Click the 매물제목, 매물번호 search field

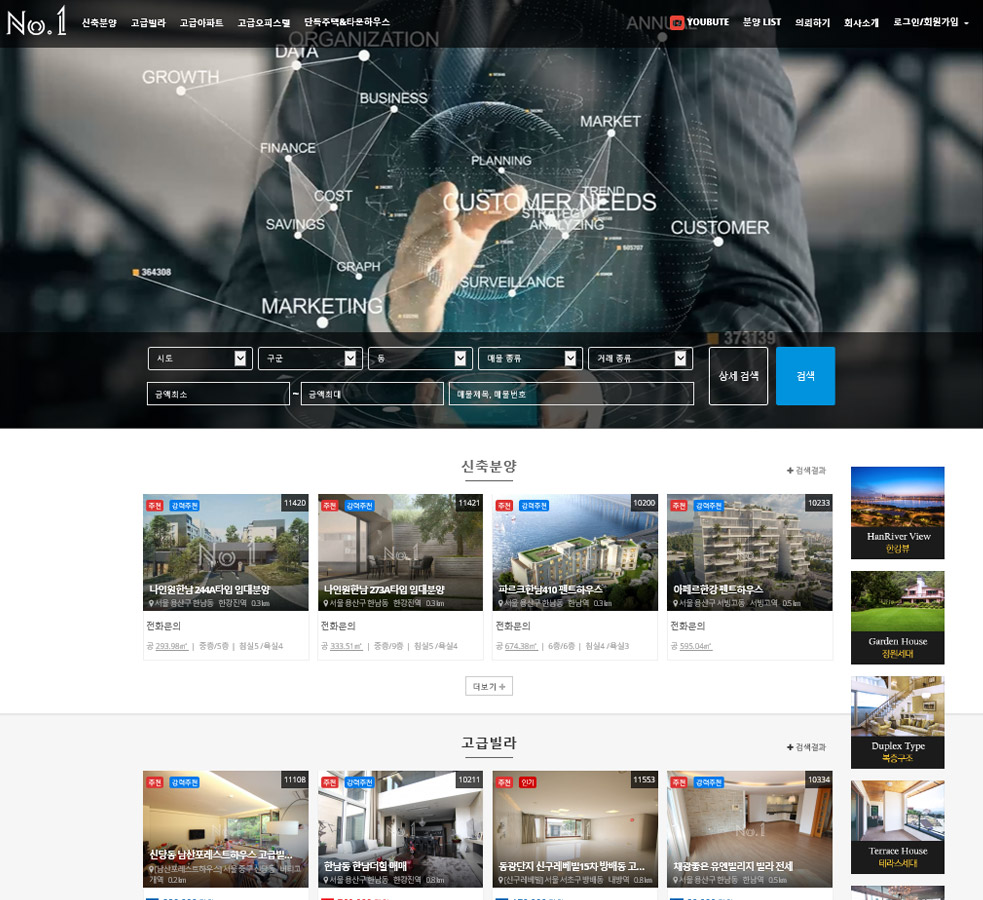tap(571, 394)
